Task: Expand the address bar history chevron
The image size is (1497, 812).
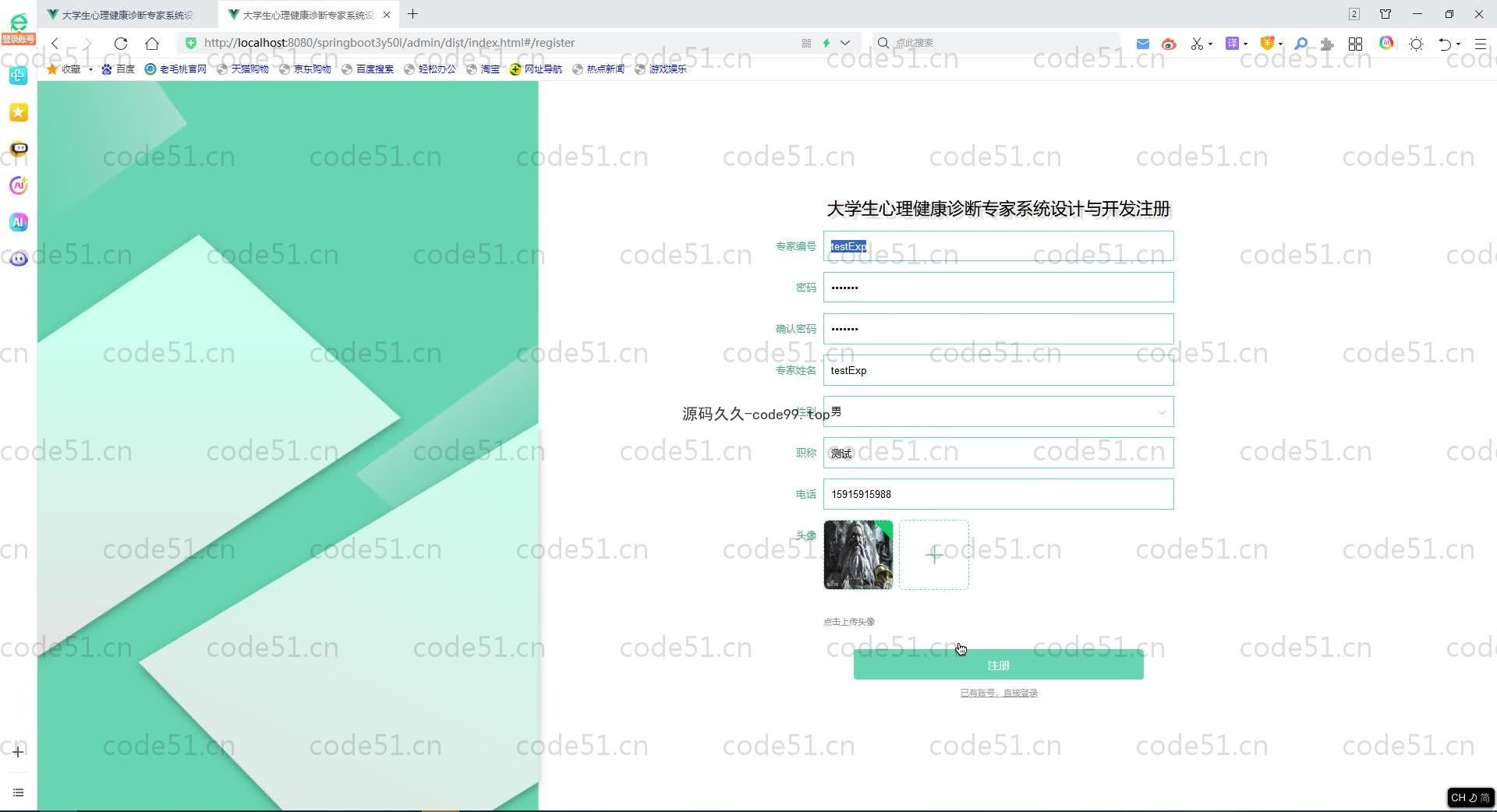Action: coord(845,43)
